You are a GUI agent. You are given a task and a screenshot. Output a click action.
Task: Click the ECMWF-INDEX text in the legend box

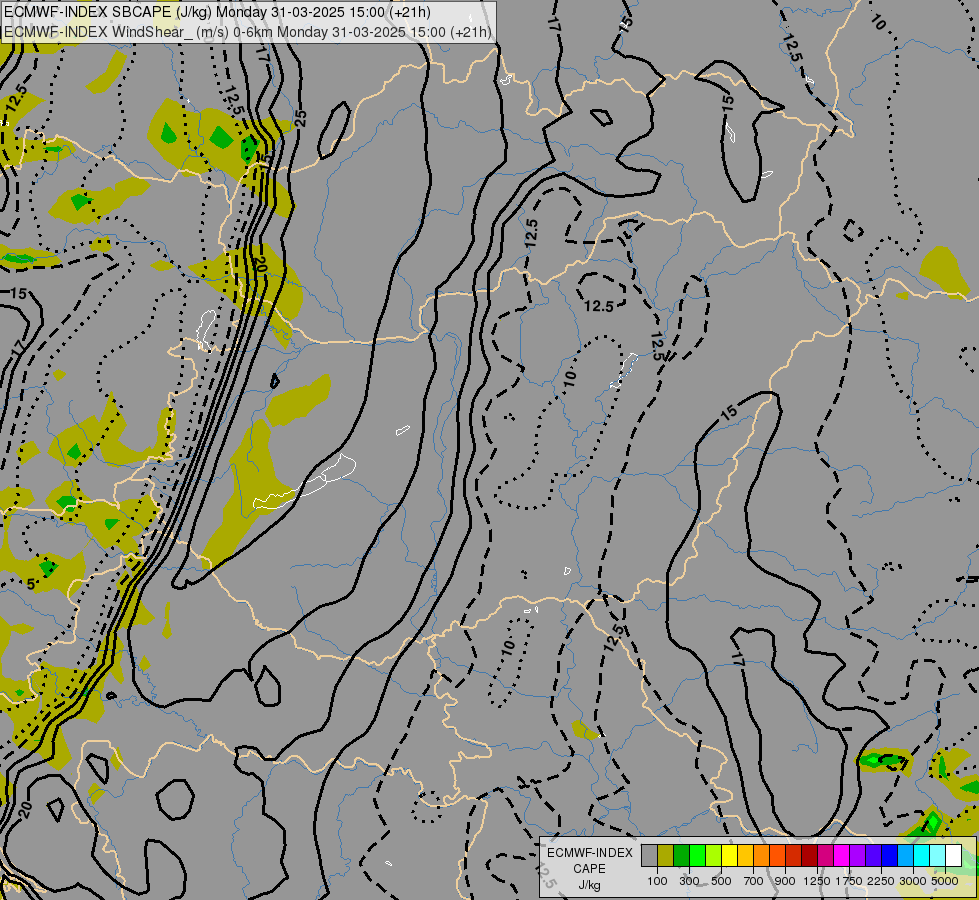[x=589, y=853]
